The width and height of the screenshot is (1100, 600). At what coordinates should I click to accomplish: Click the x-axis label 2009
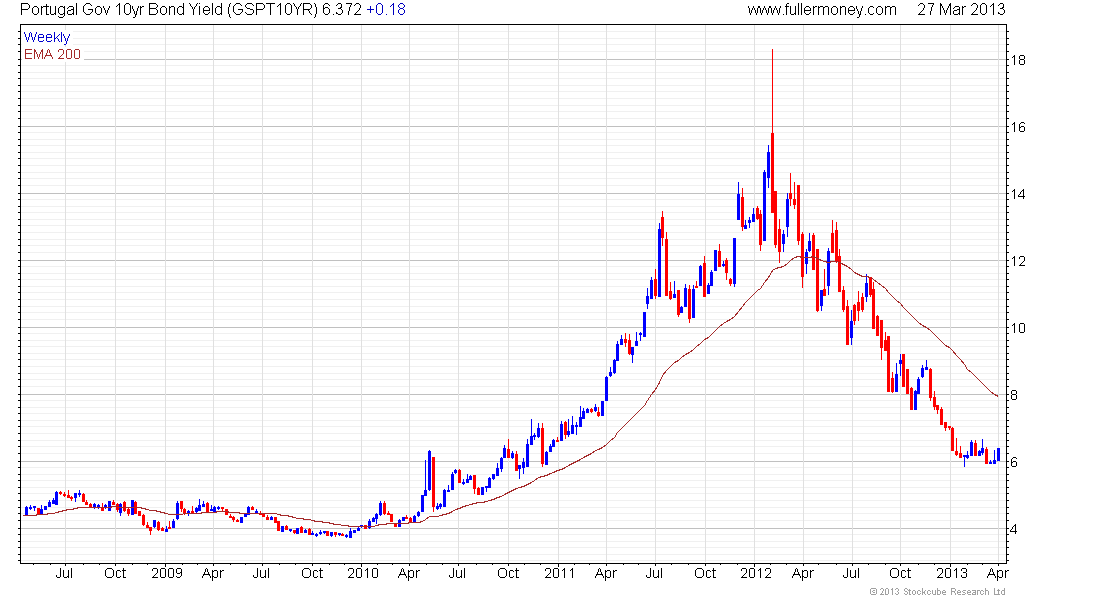(167, 573)
